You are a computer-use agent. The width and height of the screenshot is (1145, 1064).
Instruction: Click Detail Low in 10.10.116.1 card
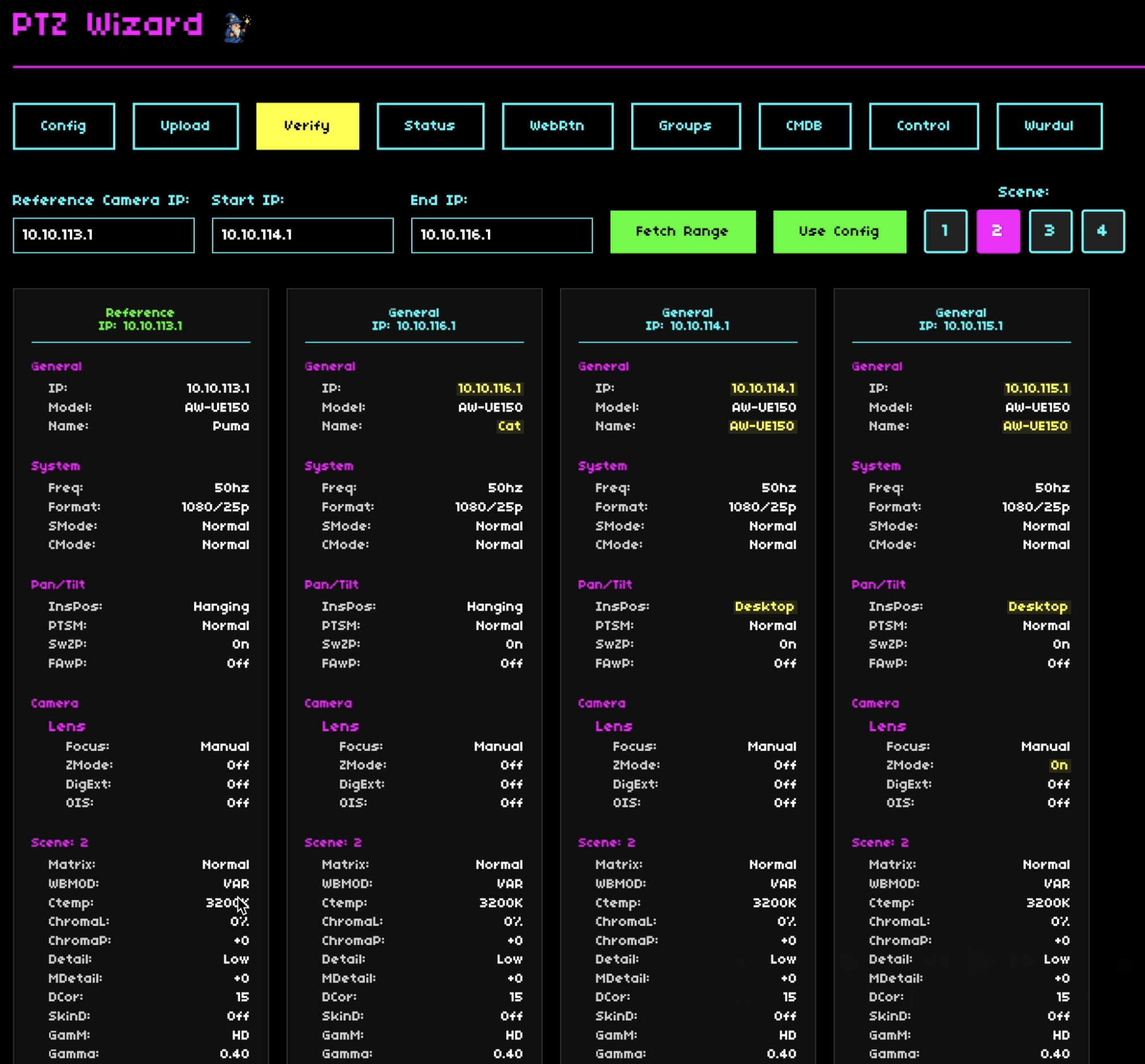(x=509, y=959)
